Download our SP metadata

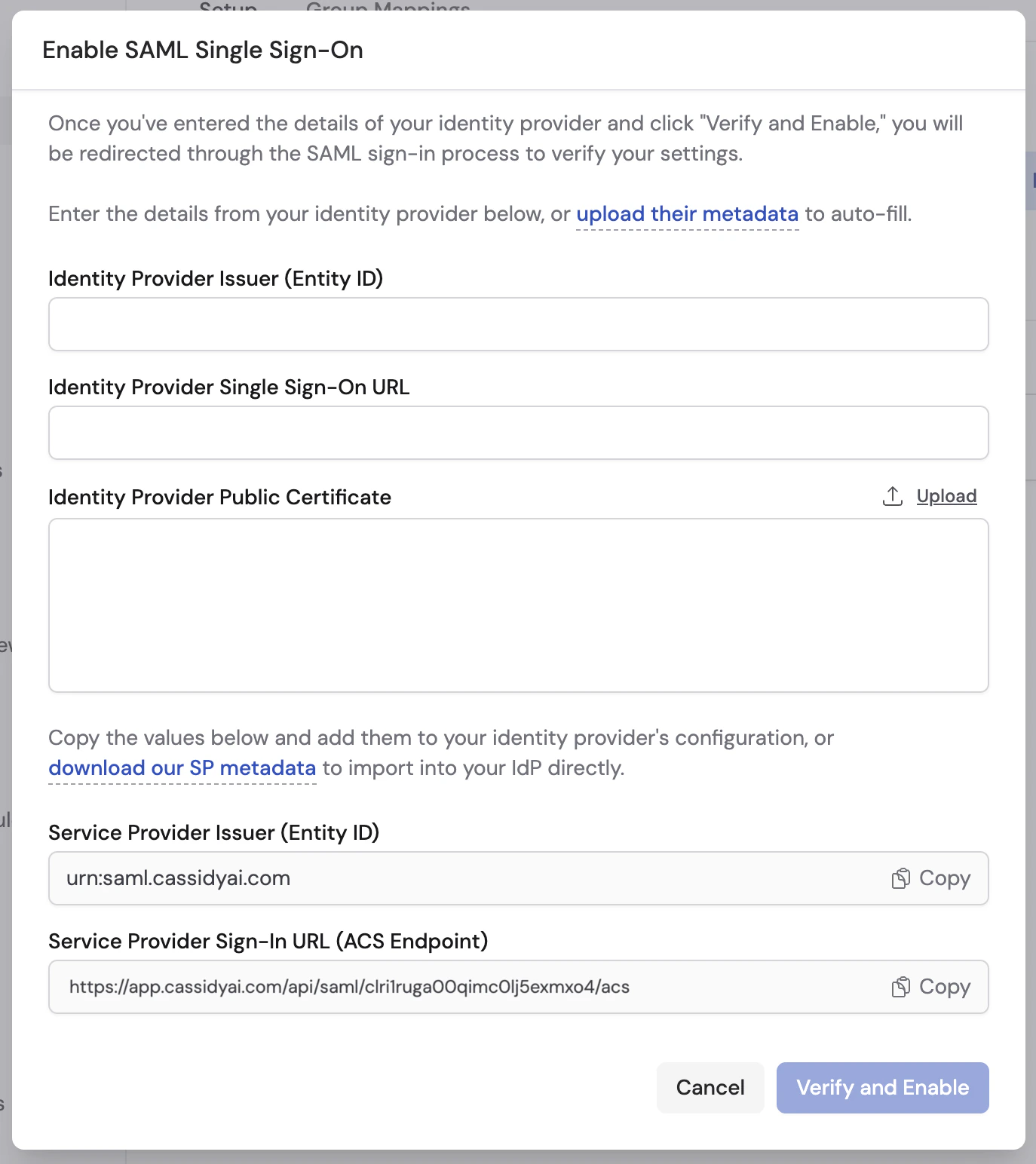182,767
